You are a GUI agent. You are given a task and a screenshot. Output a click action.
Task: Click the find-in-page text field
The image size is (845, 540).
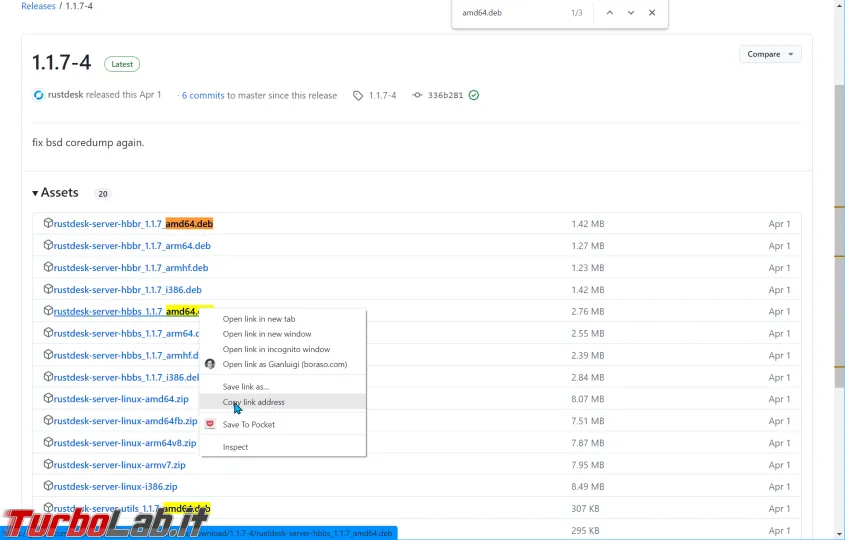coord(510,13)
